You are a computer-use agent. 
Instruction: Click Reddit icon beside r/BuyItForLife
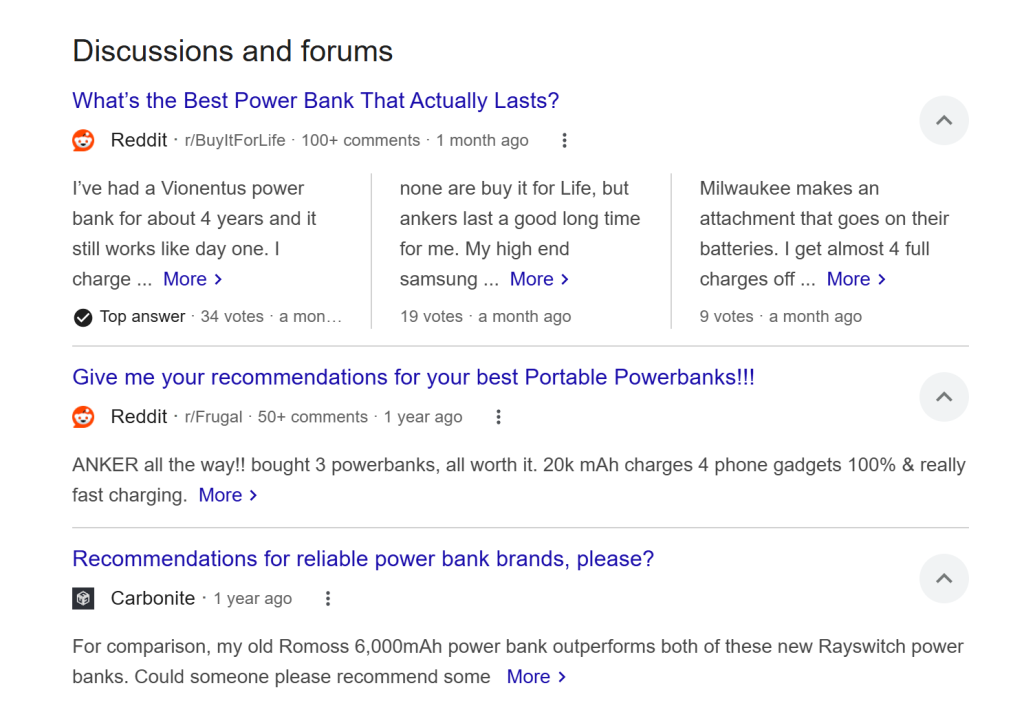(84, 141)
